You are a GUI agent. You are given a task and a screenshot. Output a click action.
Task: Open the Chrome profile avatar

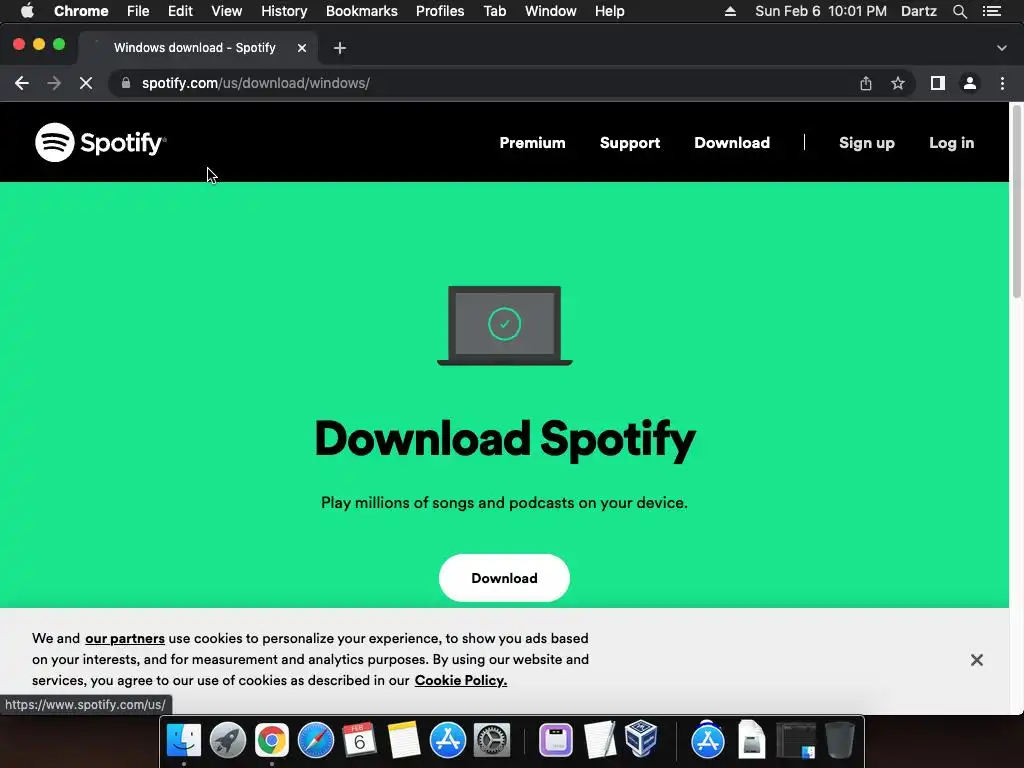click(x=970, y=83)
